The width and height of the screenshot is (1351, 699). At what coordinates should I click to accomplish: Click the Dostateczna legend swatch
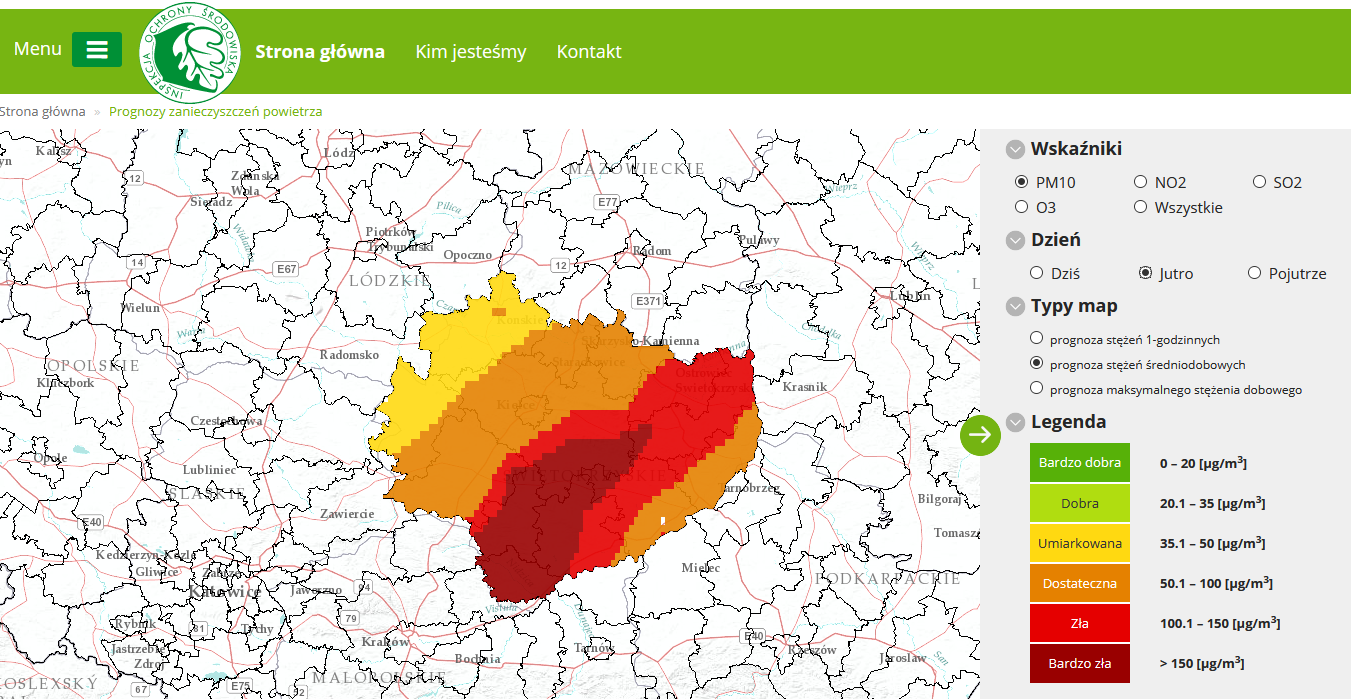click(x=1080, y=583)
